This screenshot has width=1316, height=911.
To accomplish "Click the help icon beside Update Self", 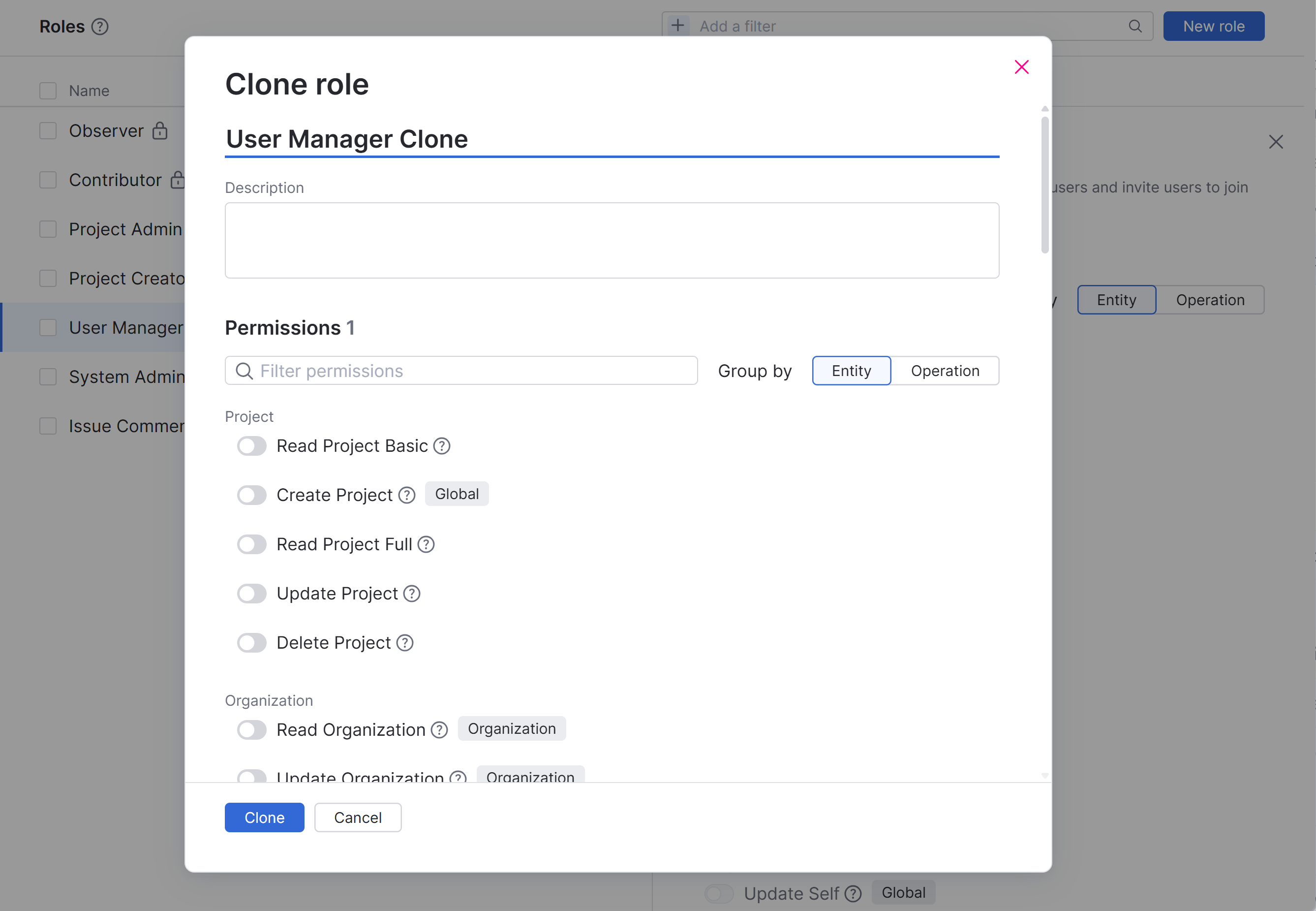I will coord(853,894).
